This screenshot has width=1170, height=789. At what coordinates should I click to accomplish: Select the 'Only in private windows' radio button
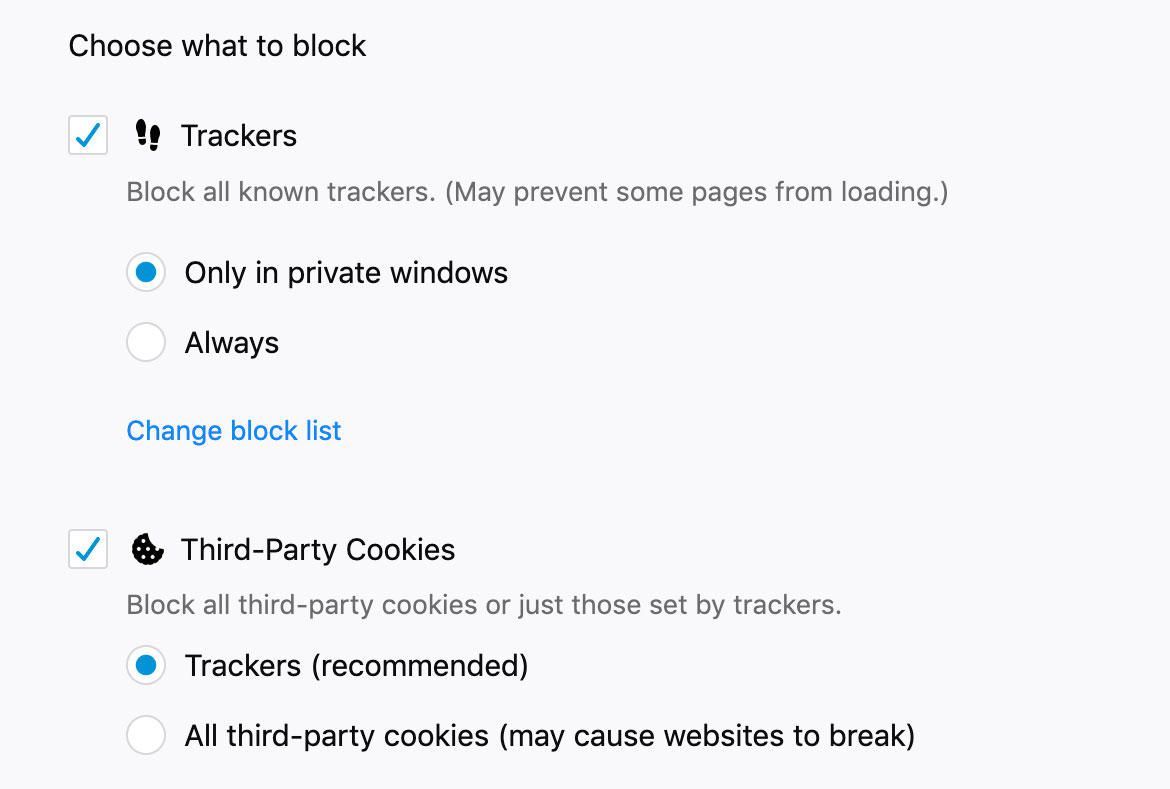click(146, 273)
